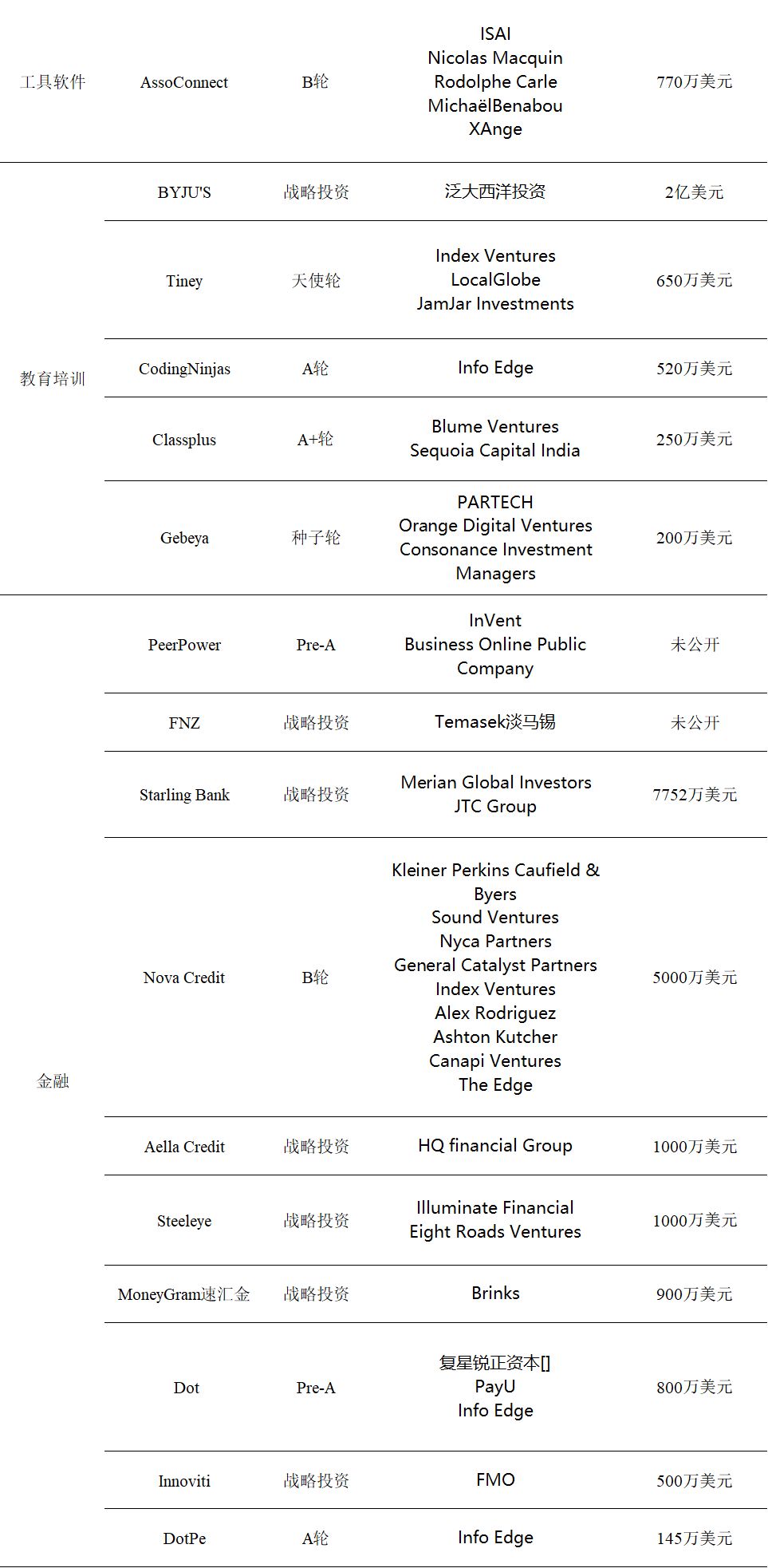Click the 770万美元 funding amount
The width and height of the screenshot is (768, 1568).
[x=694, y=81]
